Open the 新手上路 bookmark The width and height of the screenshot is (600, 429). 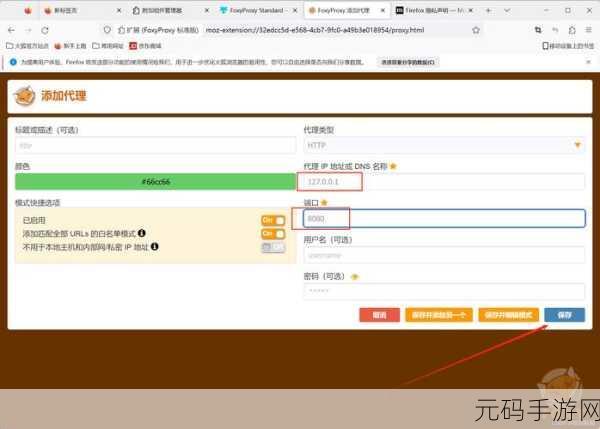[70, 46]
